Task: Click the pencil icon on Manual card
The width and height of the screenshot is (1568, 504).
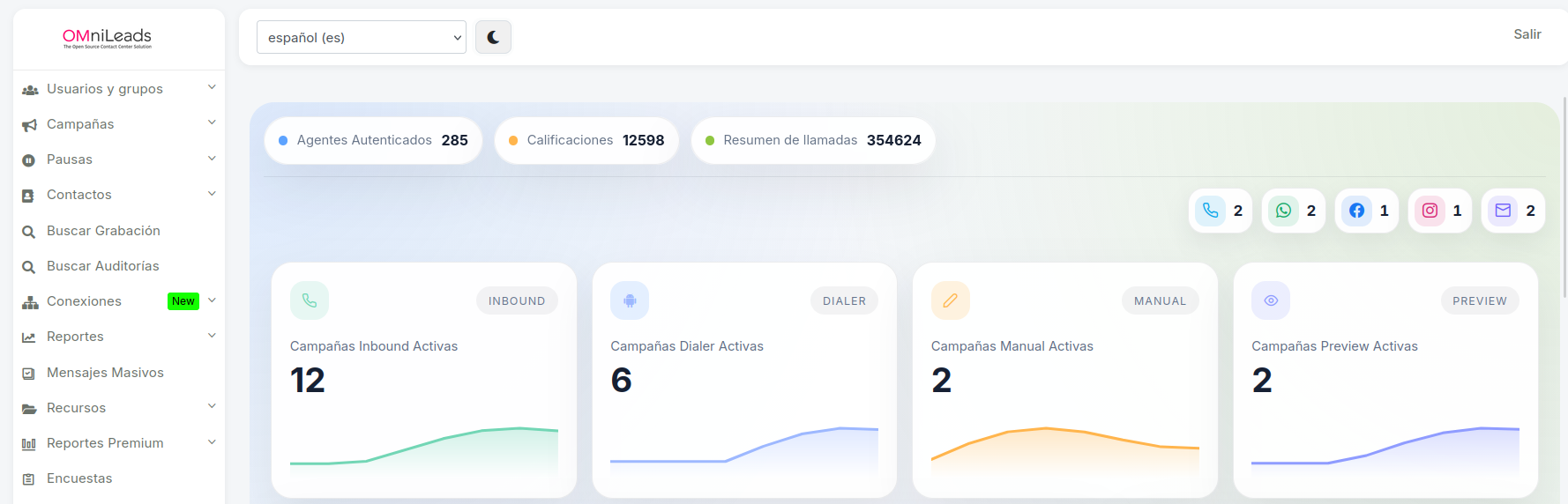Action: 951,300
